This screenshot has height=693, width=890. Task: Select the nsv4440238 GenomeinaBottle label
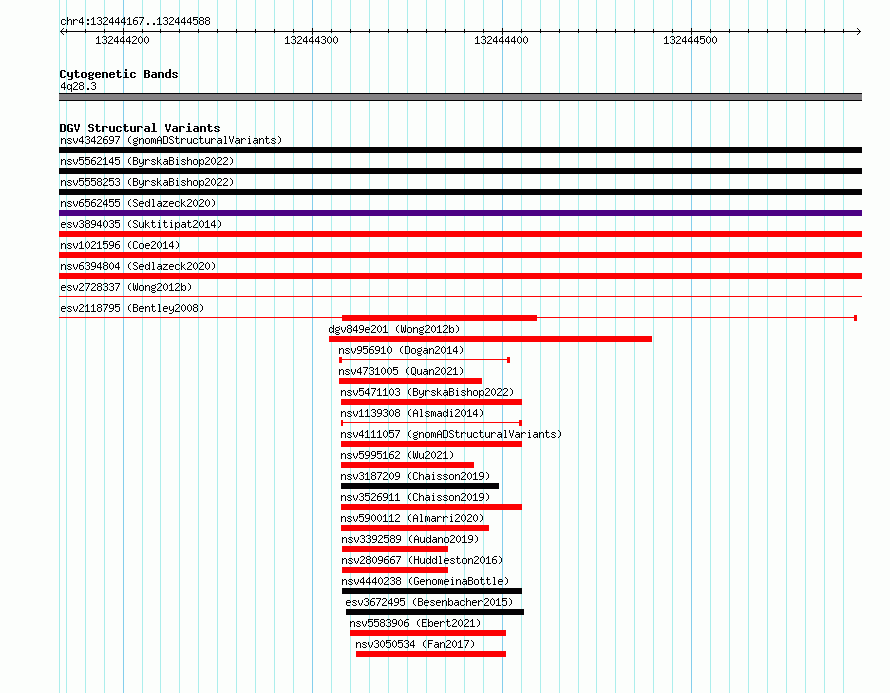425,581
